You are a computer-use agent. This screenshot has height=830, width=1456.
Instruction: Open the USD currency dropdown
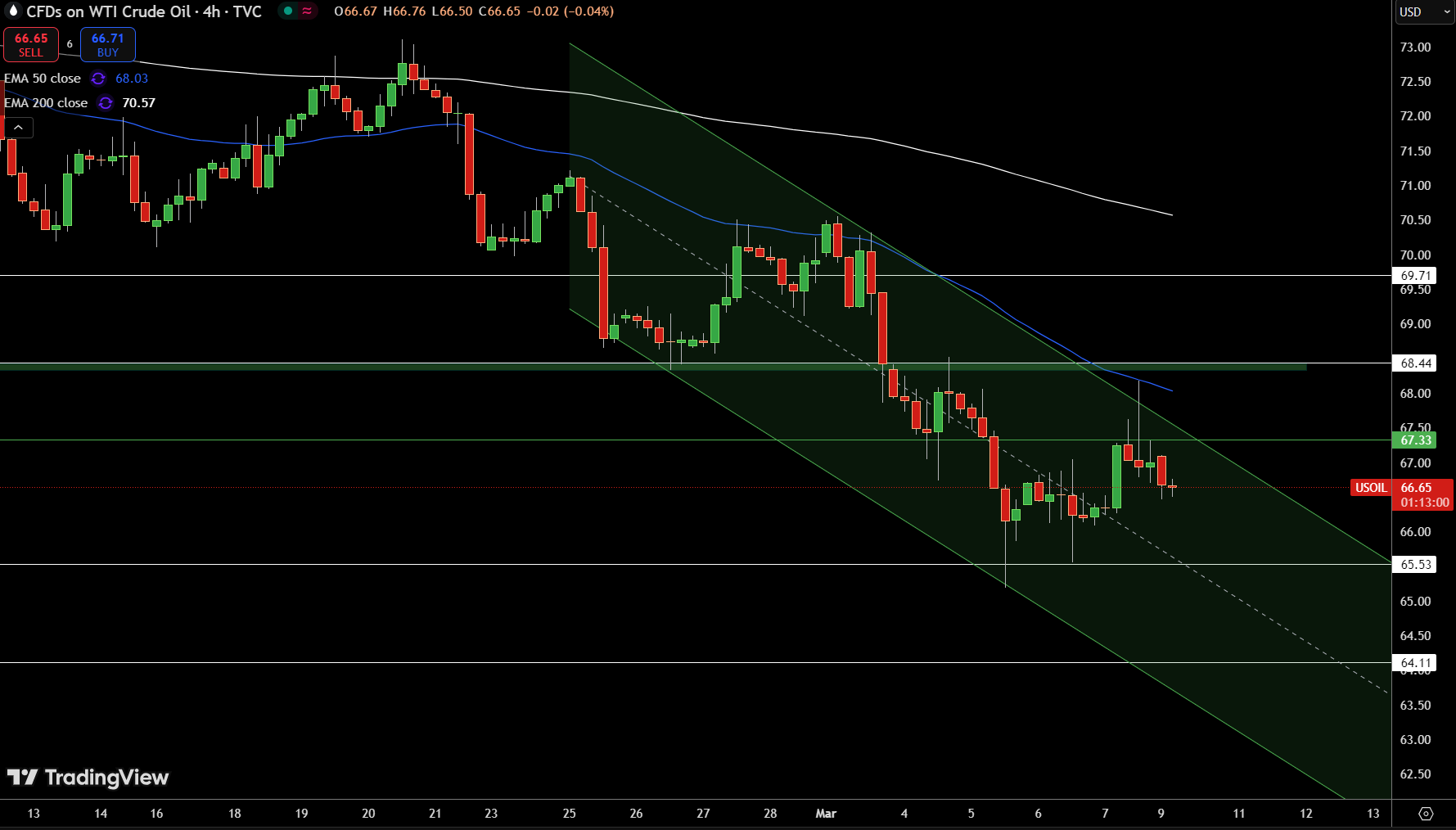(1423, 11)
